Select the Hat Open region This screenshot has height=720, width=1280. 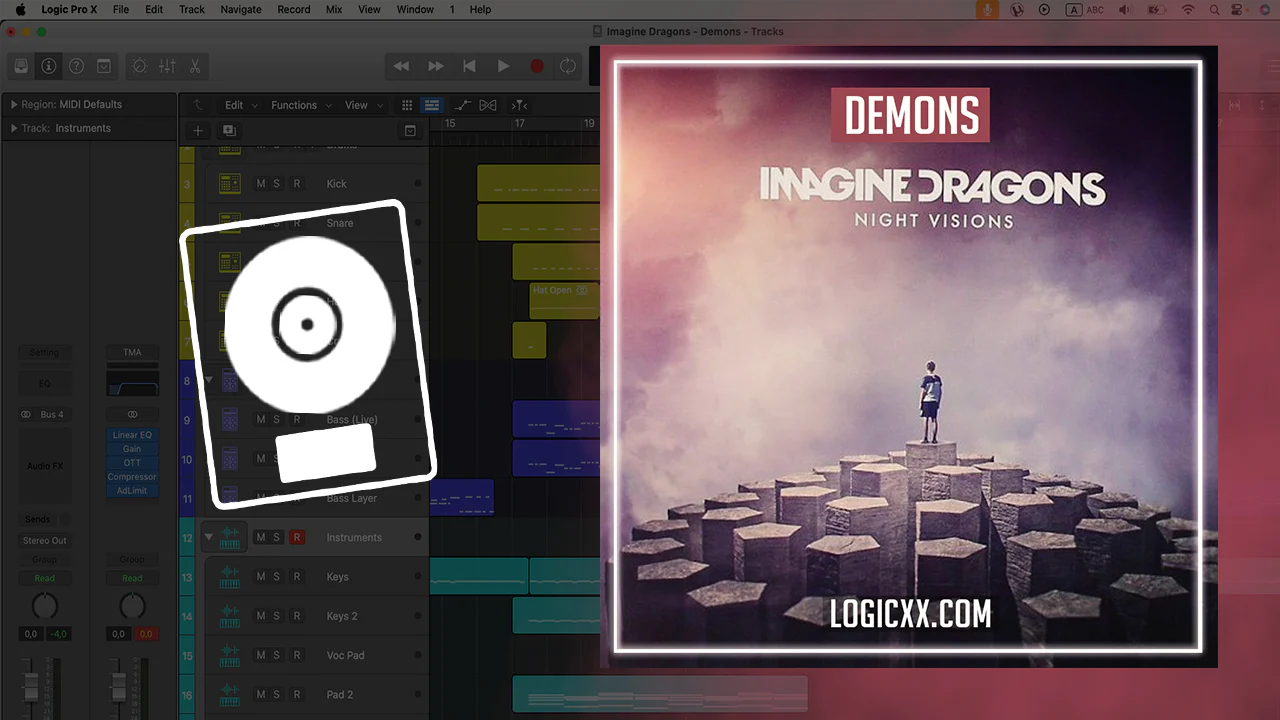click(x=564, y=300)
